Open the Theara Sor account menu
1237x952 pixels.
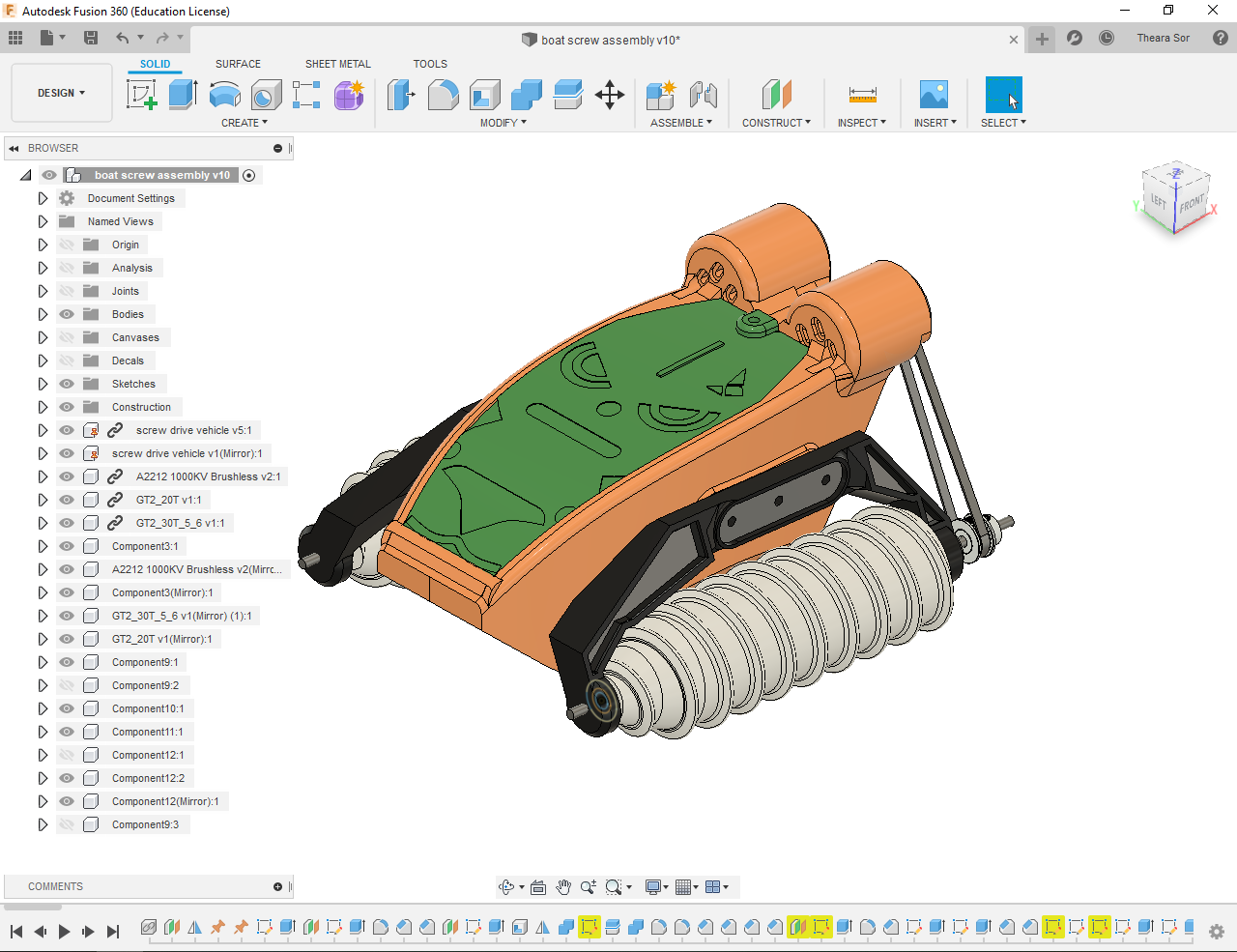1163,39
